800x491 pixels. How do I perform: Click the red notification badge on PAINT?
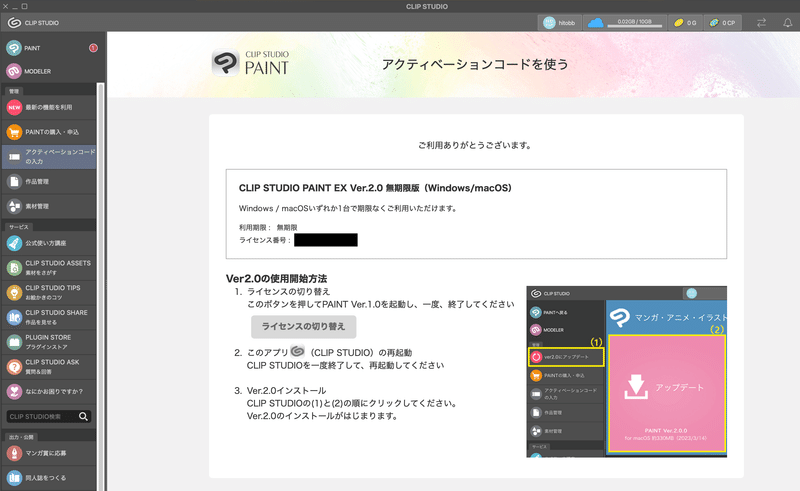click(x=93, y=48)
